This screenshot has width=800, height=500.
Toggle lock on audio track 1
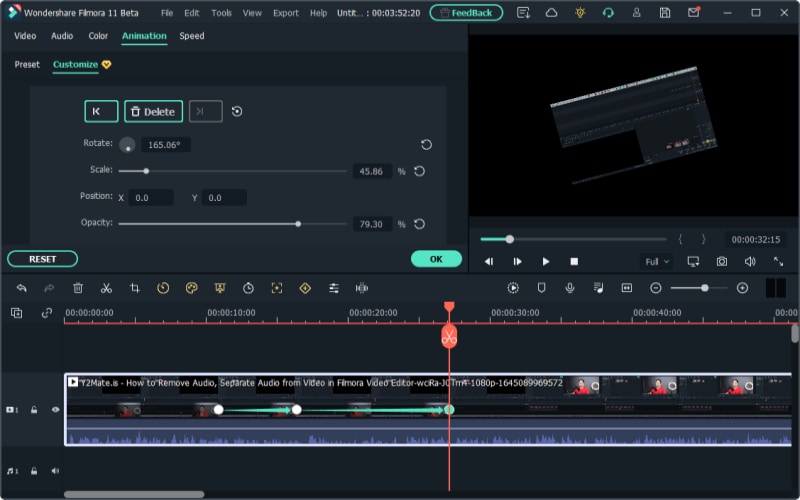click(34, 471)
